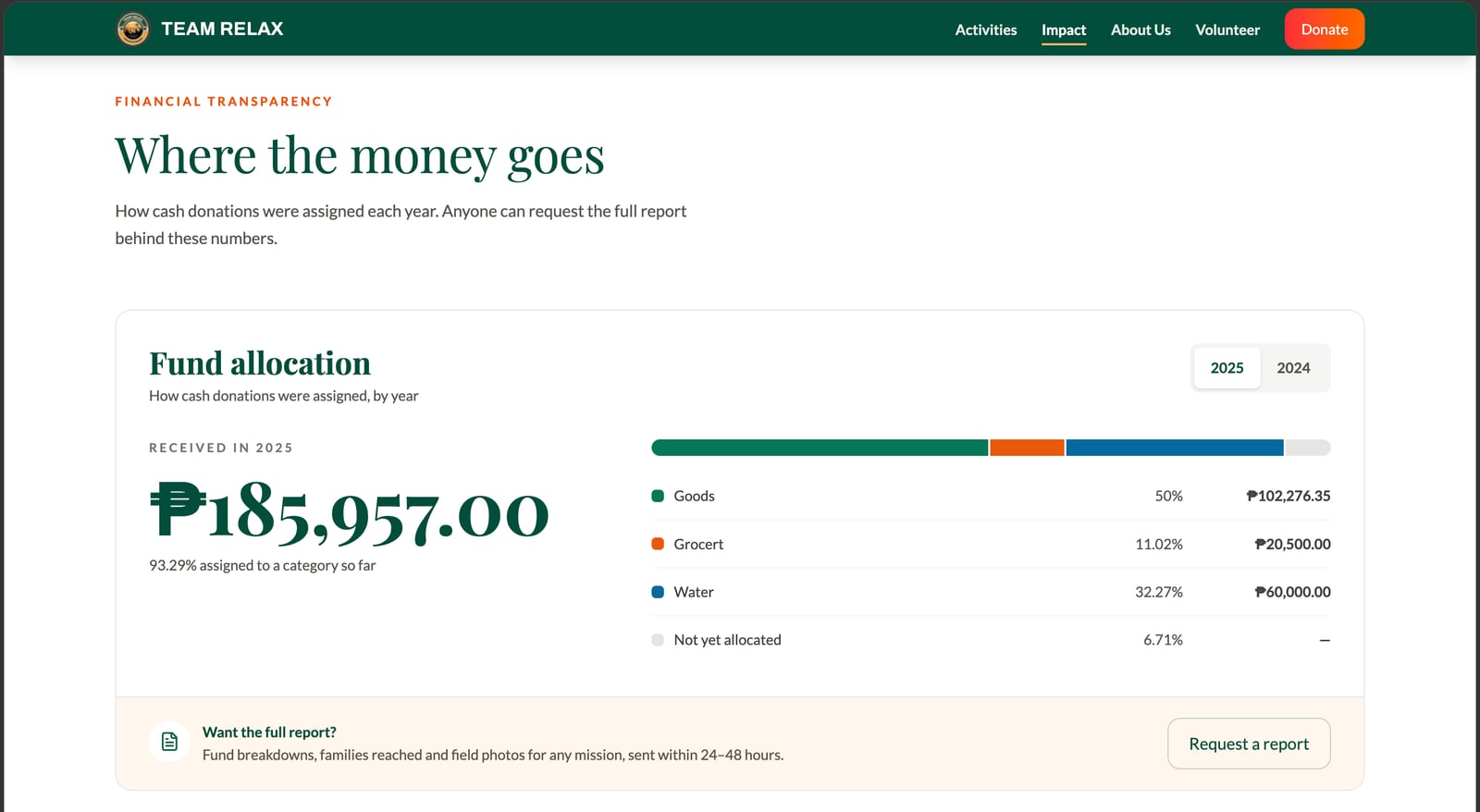Open the Impact nav item
Image resolution: width=1480 pixels, height=812 pixels.
click(x=1064, y=30)
